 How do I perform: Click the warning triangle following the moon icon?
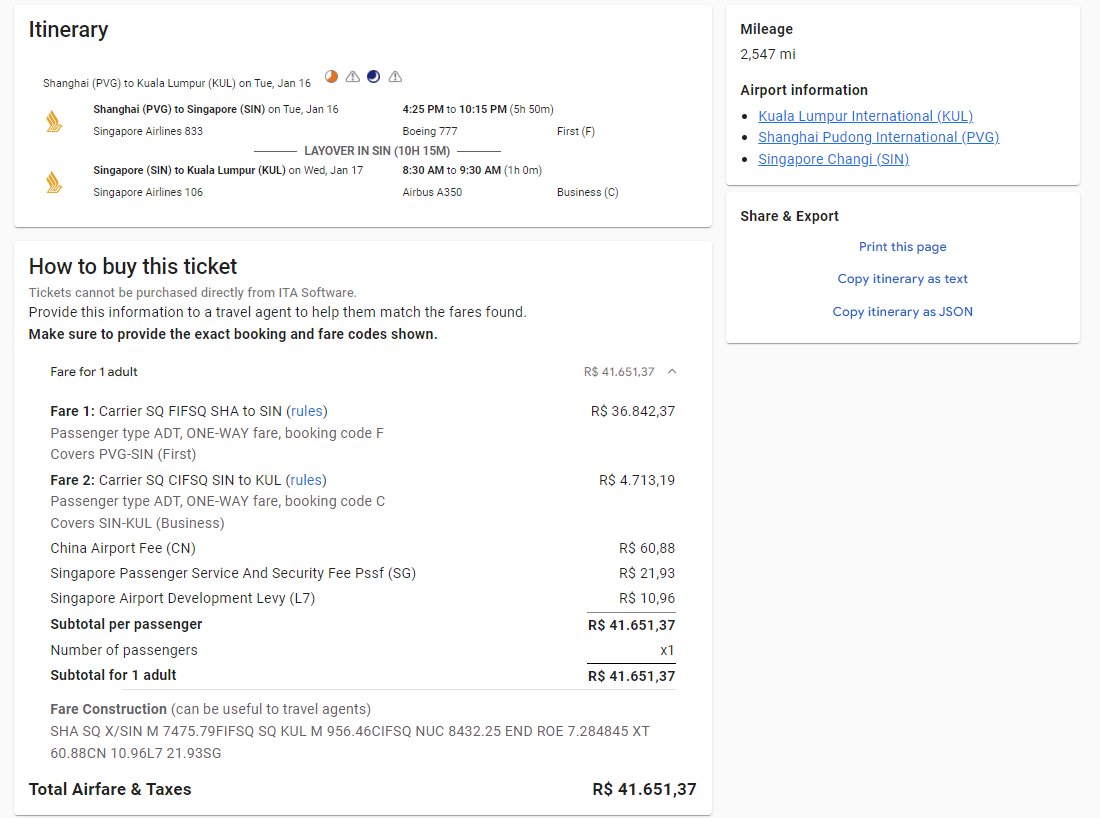(x=396, y=76)
